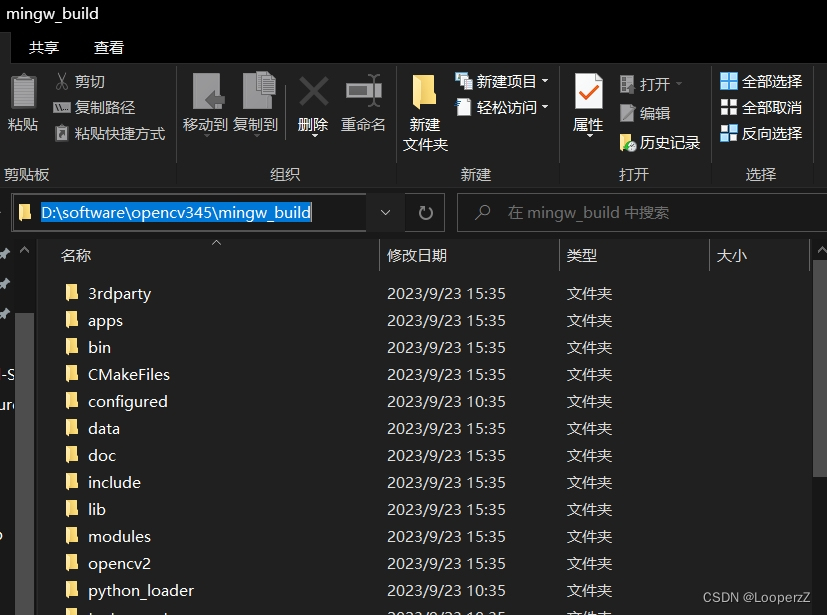Select the configured folder
The image size is (827, 615).
tap(128, 401)
